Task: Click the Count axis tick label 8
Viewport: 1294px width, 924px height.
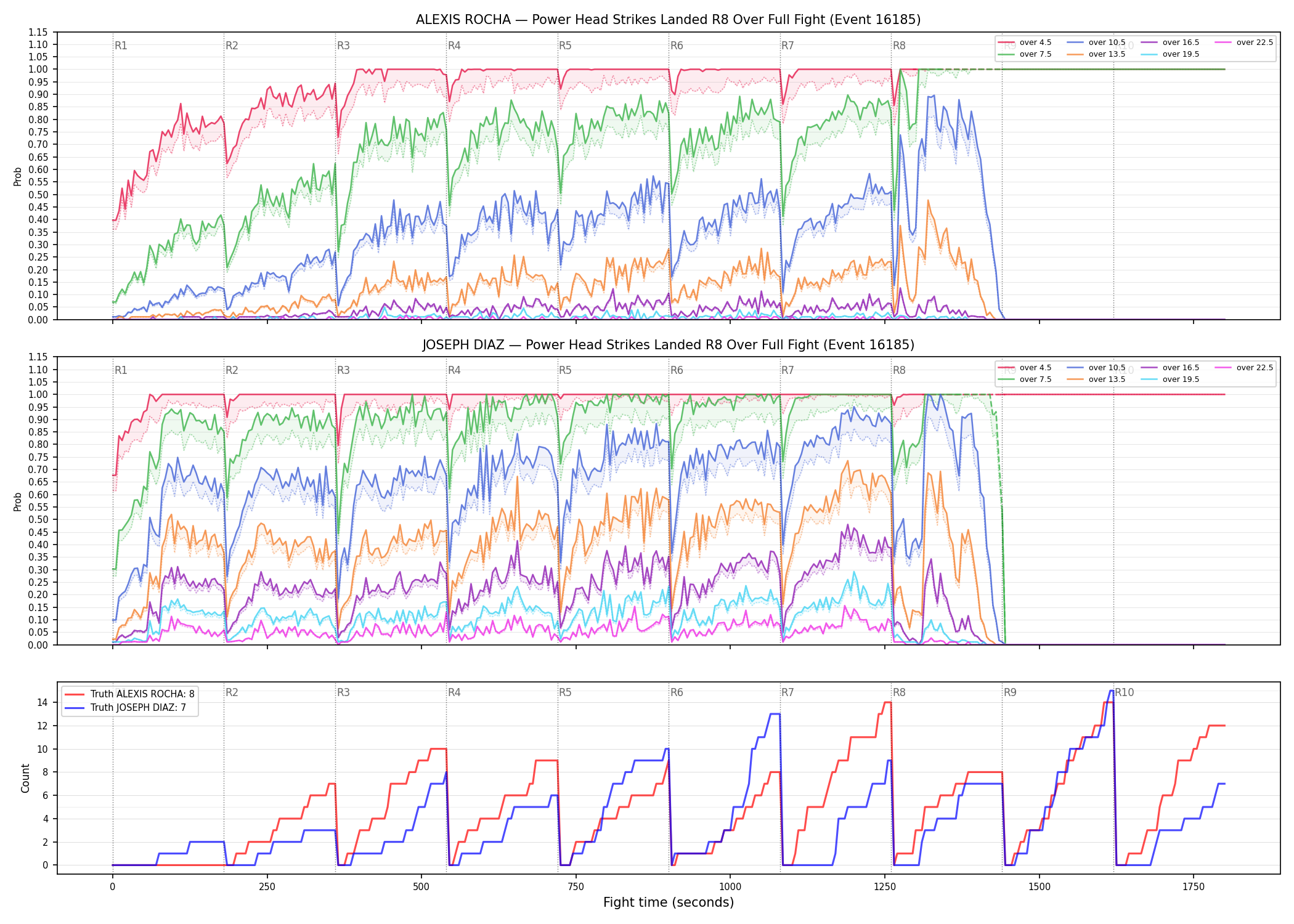Action: 45,772
